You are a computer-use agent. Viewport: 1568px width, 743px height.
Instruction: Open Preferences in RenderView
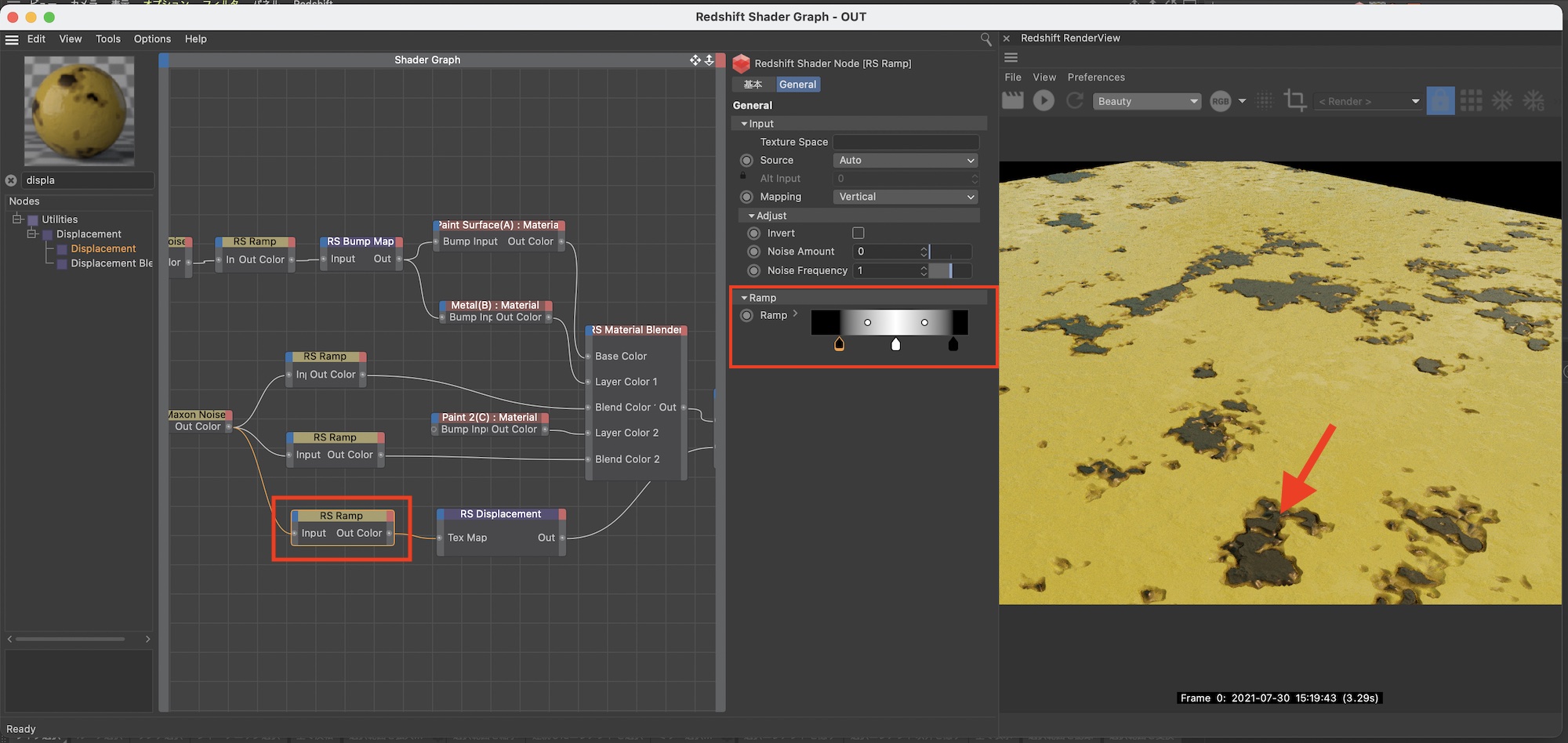1095,77
